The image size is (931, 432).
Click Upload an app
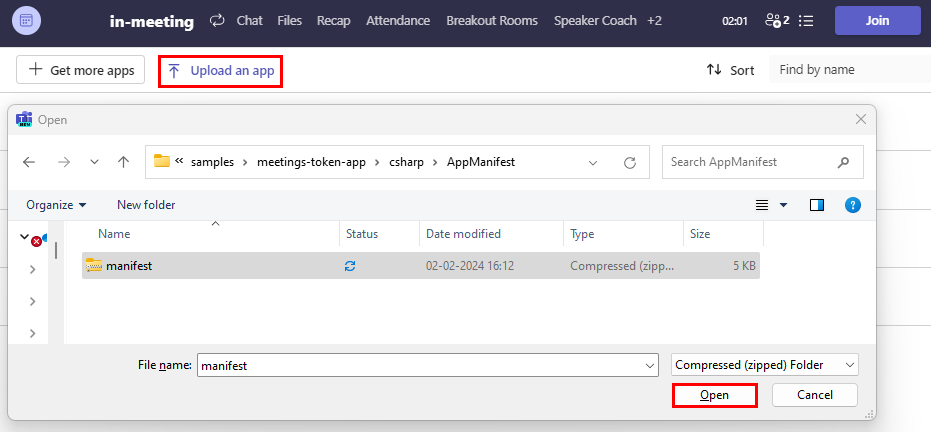point(220,71)
